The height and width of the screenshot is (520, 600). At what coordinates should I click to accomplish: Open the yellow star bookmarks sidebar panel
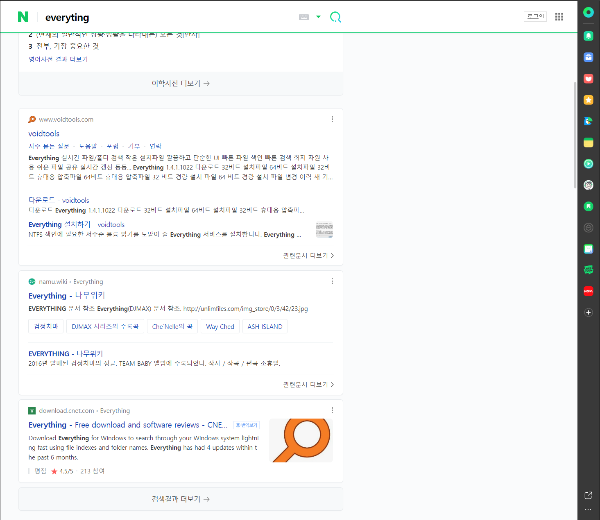(x=589, y=100)
